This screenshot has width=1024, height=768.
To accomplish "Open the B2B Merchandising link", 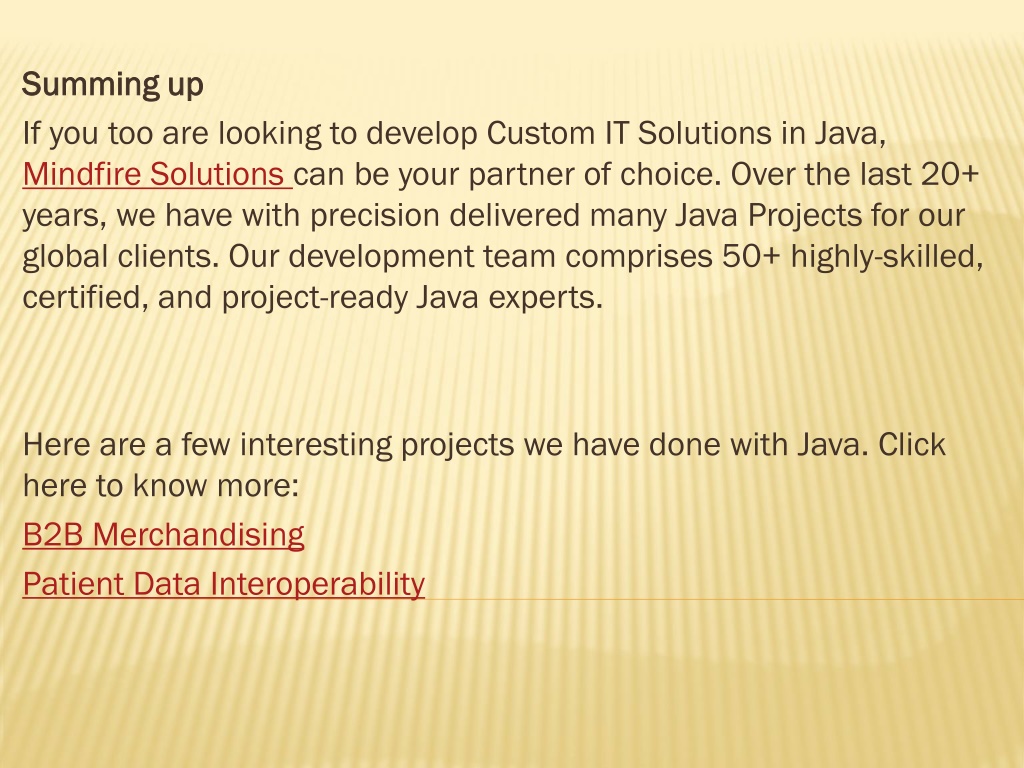I will point(163,534).
